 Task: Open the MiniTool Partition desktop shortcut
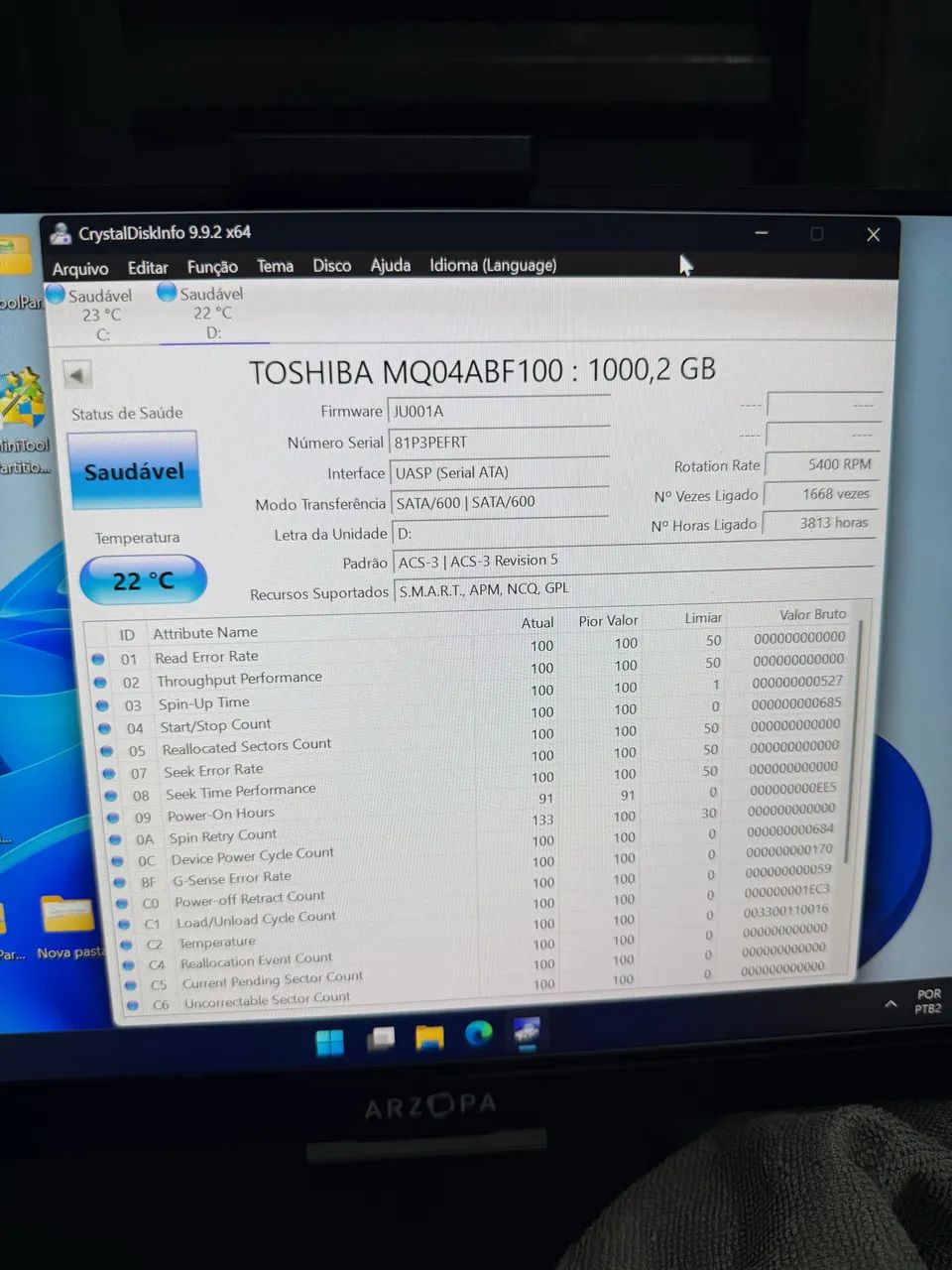23,422
